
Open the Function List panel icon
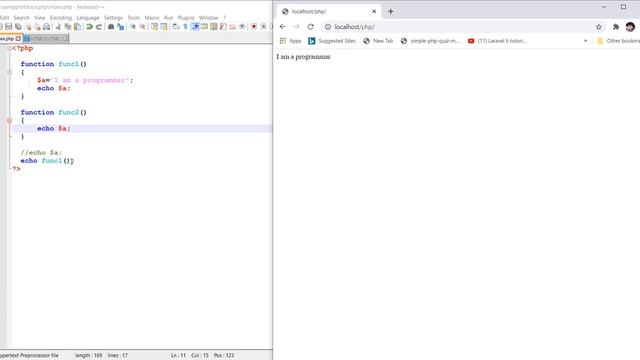223,27
